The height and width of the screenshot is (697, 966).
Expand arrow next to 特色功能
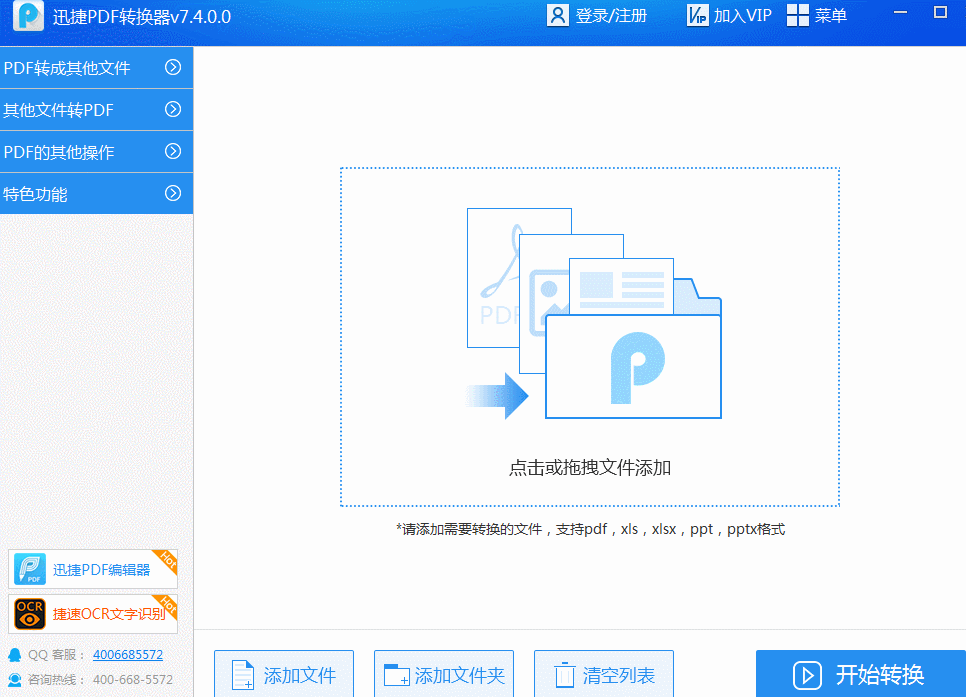tap(173, 193)
